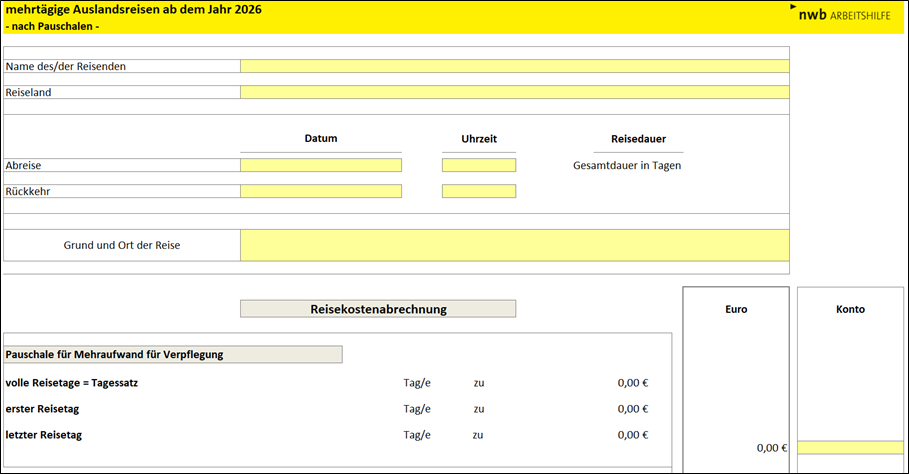909x474 pixels.
Task: Click the letzter Reisetag amount 0,00 €
Action: pyautogui.click(x=632, y=434)
